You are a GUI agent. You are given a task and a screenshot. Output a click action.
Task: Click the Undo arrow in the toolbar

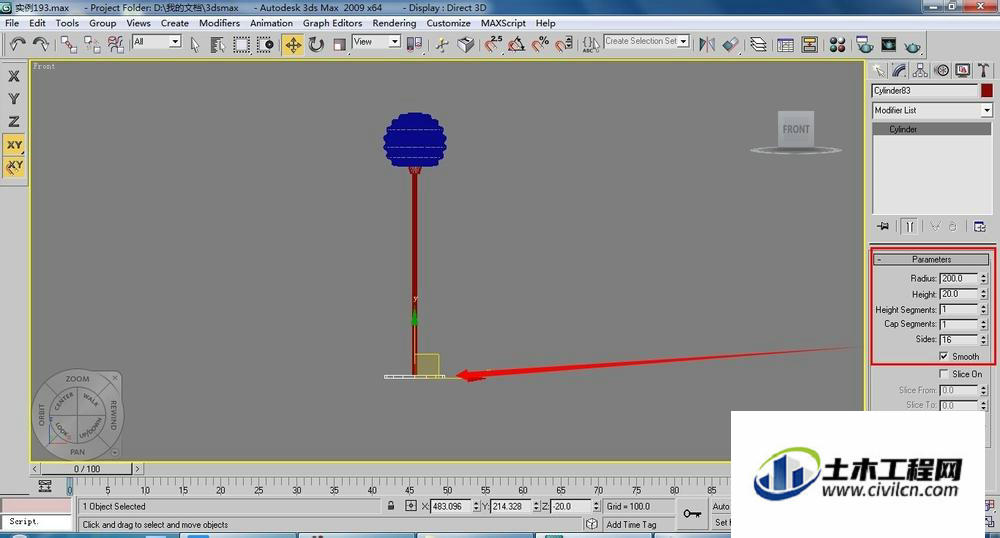point(17,44)
